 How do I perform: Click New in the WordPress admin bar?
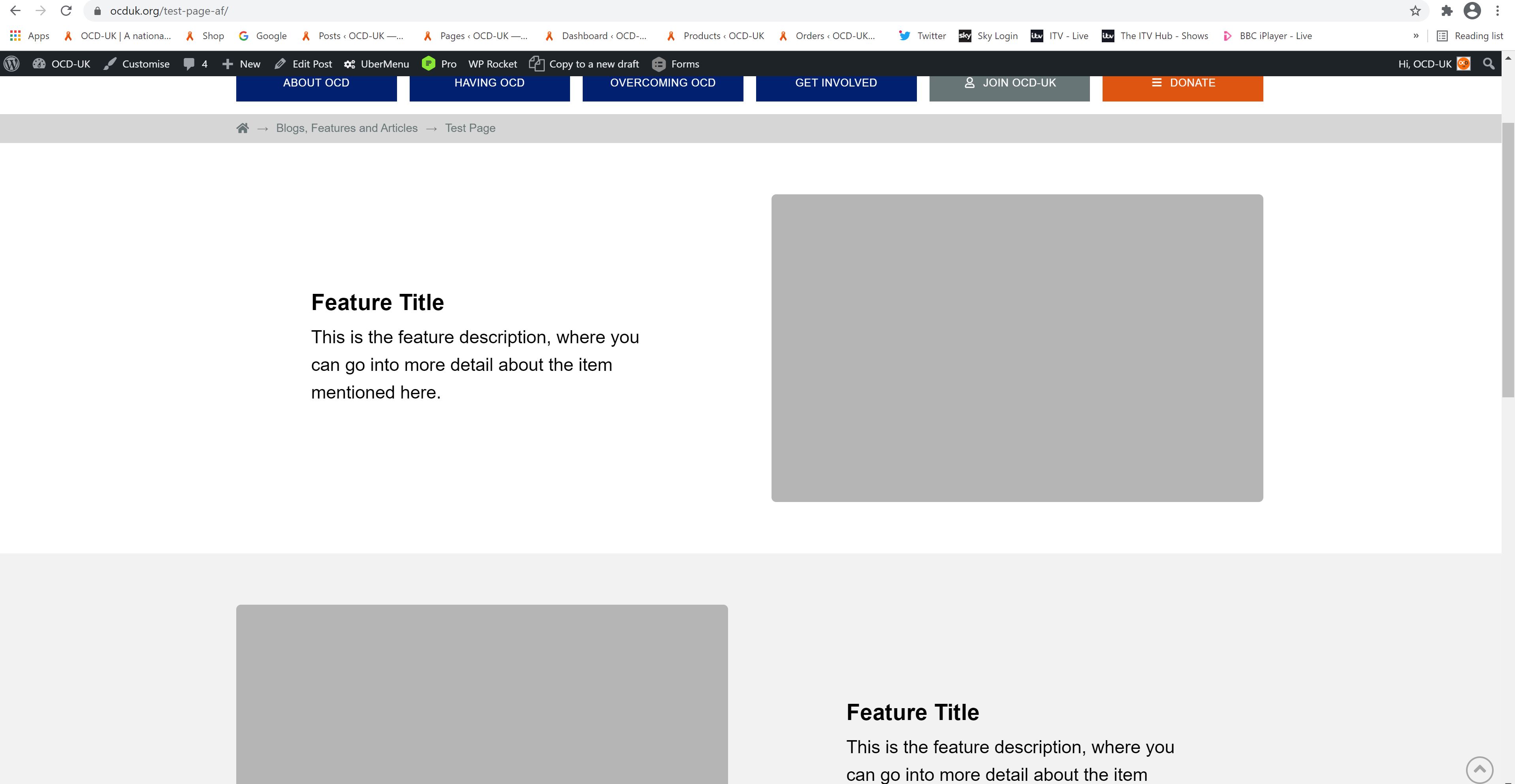point(241,64)
